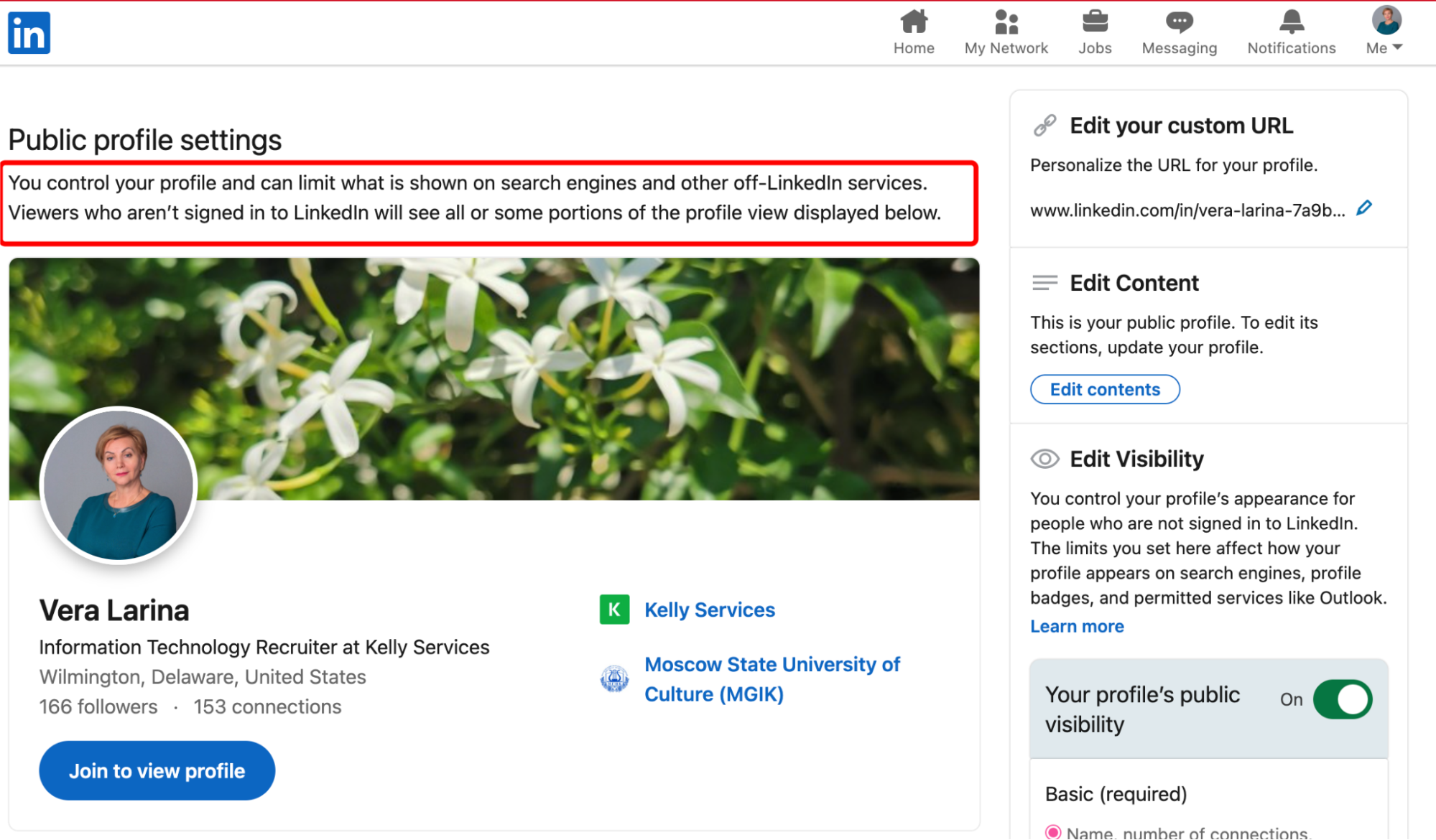Click the pencil icon to edit the custom URL
Image resolution: width=1436 pixels, height=840 pixels.
(1364, 207)
